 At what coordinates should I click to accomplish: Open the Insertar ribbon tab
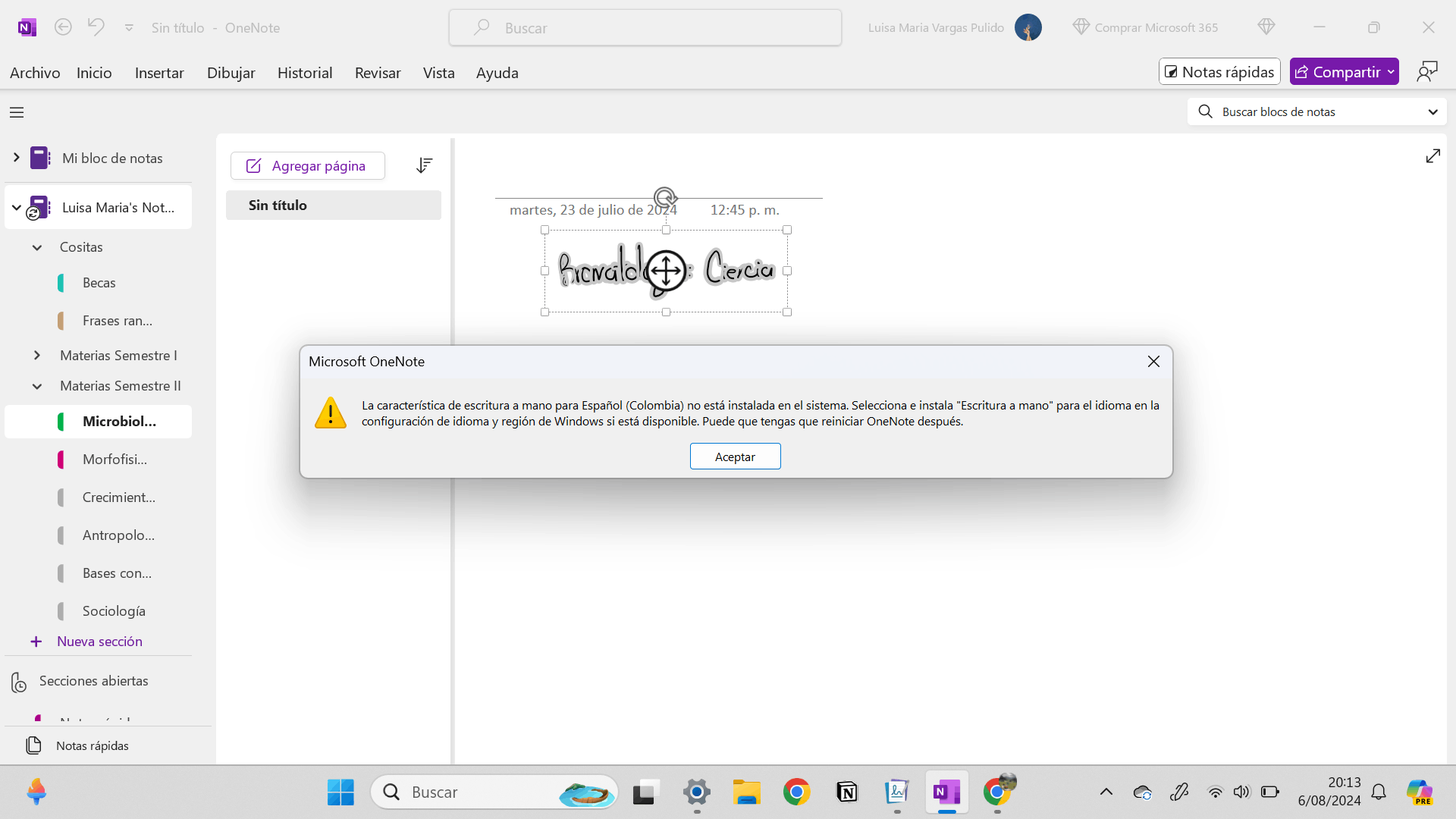tap(159, 73)
